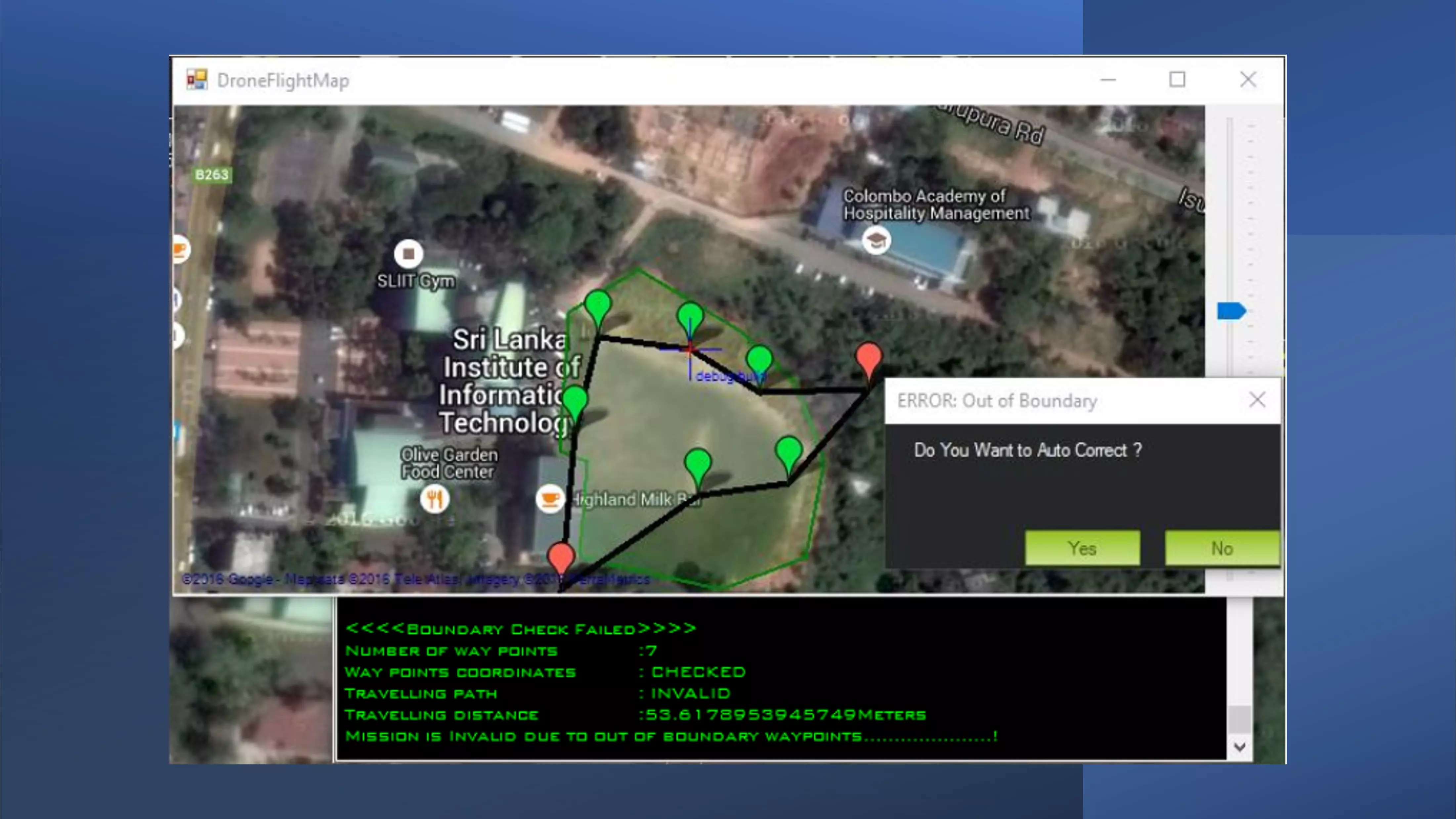Image resolution: width=1456 pixels, height=819 pixels.
Task: Click the Highland Milk Bar cafe icon
Action: tap(549, 499)
